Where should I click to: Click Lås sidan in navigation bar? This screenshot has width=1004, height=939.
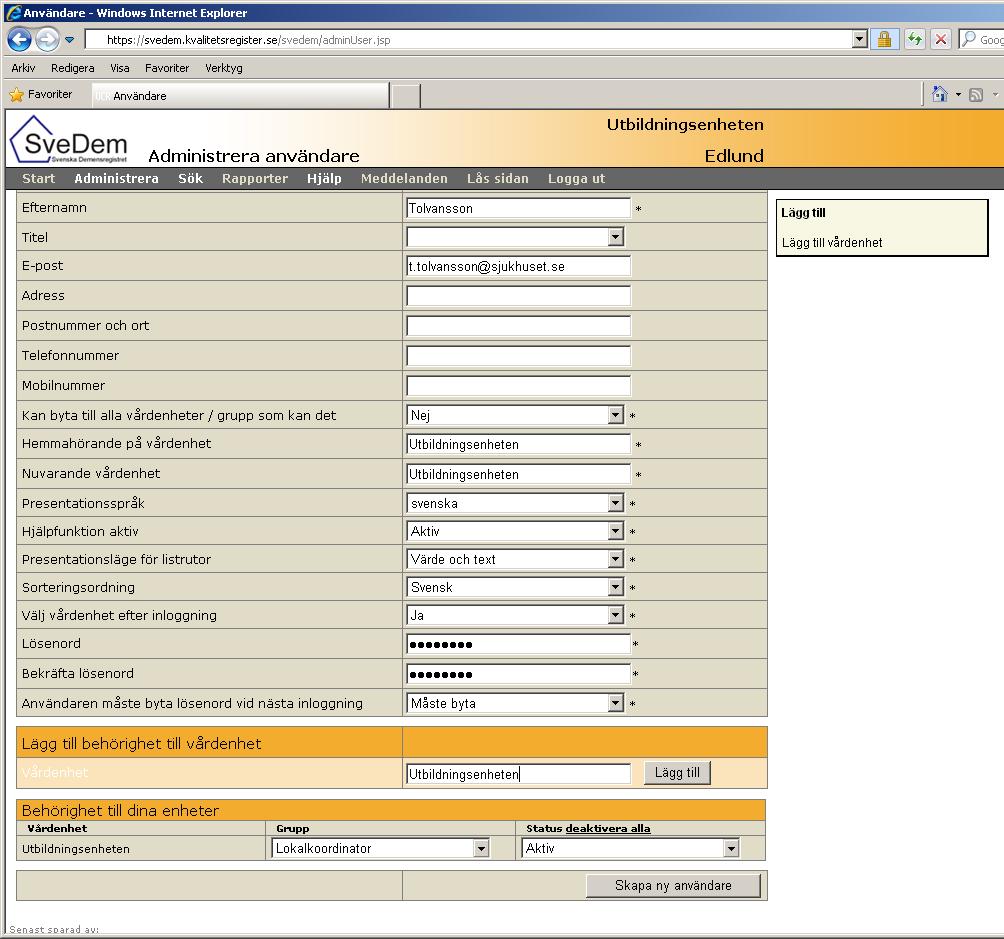tap(498, 179)
